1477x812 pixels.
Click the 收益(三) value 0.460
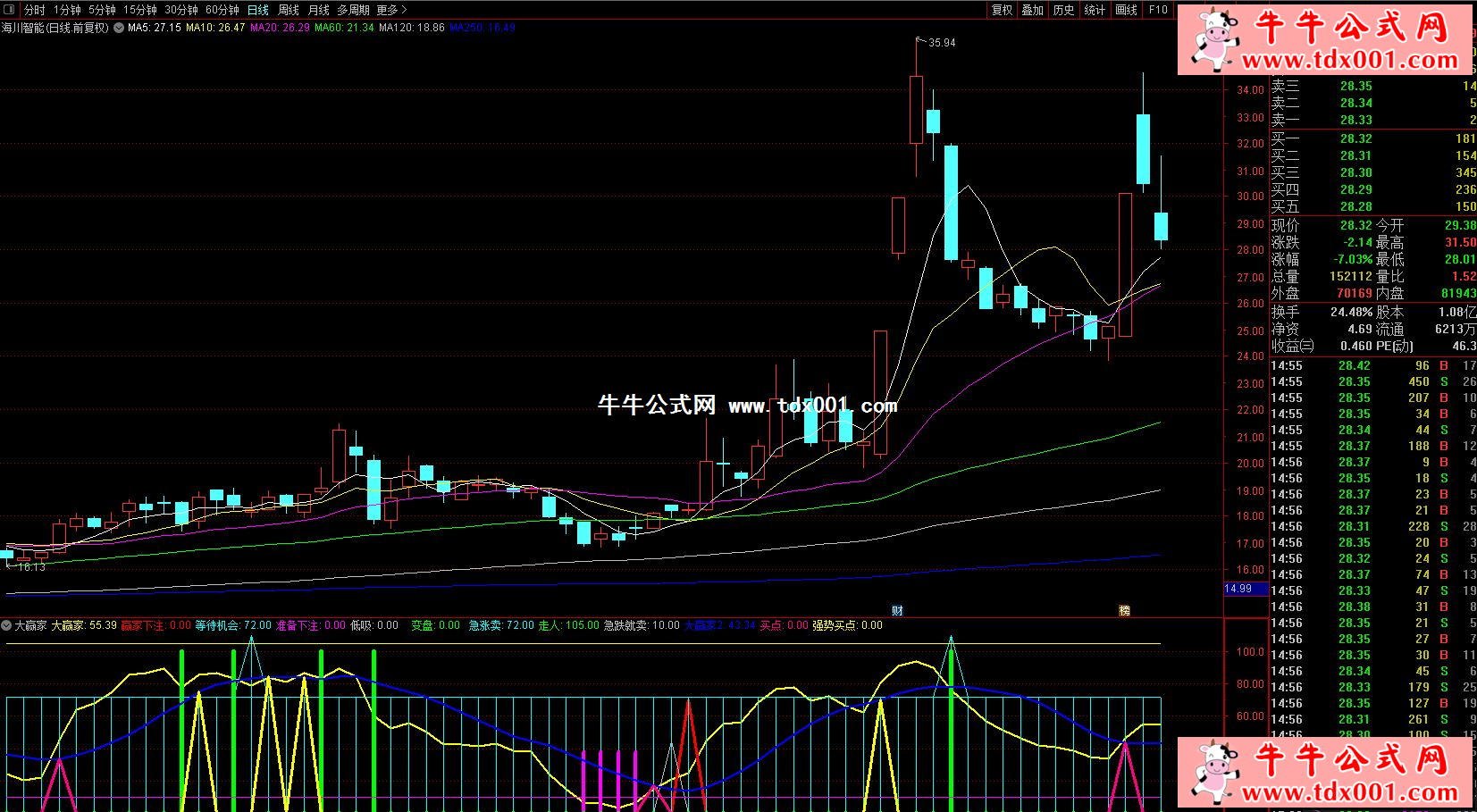point(1356,347)
